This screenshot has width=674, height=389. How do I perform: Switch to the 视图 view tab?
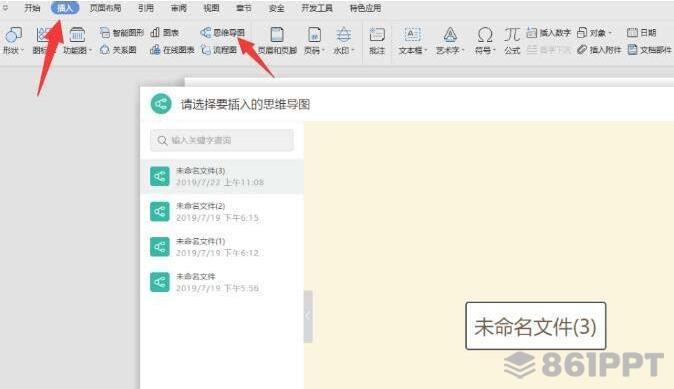coord(211,8)
